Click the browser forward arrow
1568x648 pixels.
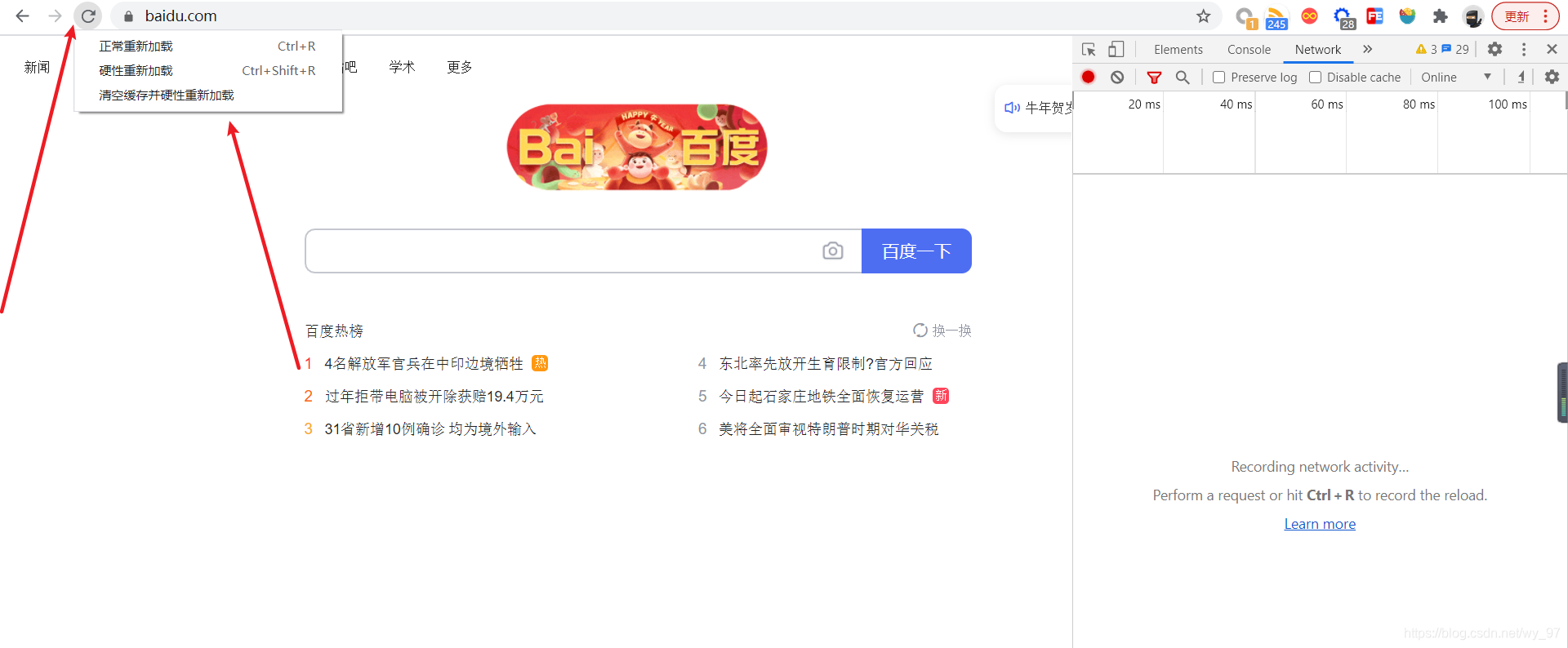(x=55, y=16)
